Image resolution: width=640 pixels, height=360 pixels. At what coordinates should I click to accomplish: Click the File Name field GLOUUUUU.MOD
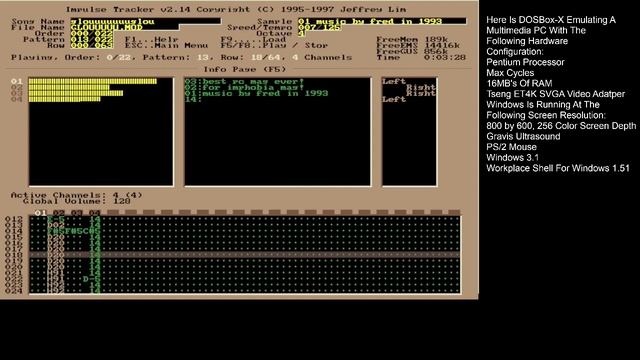pos(124,27)
